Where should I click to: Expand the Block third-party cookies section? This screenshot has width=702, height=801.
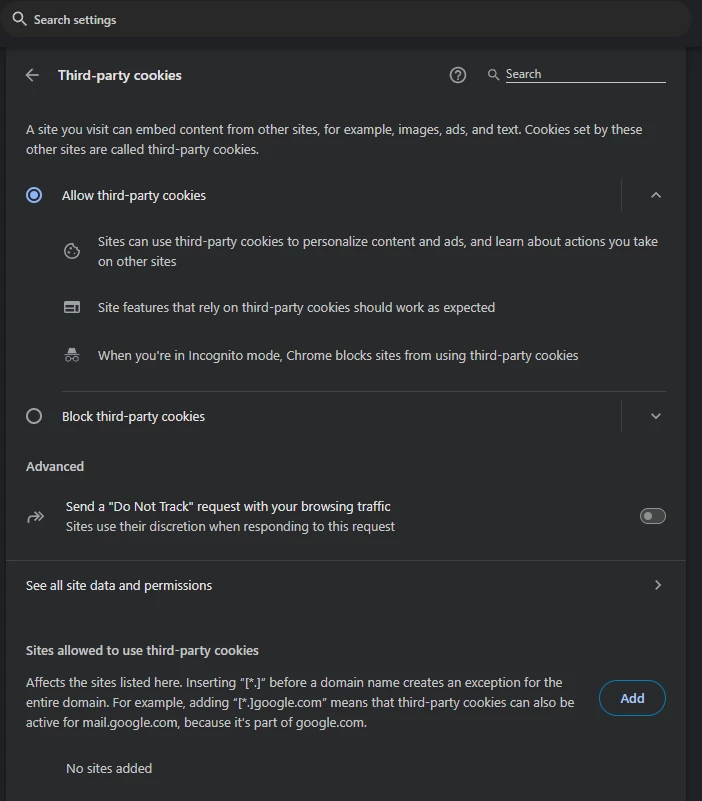[x=656, y=416]
